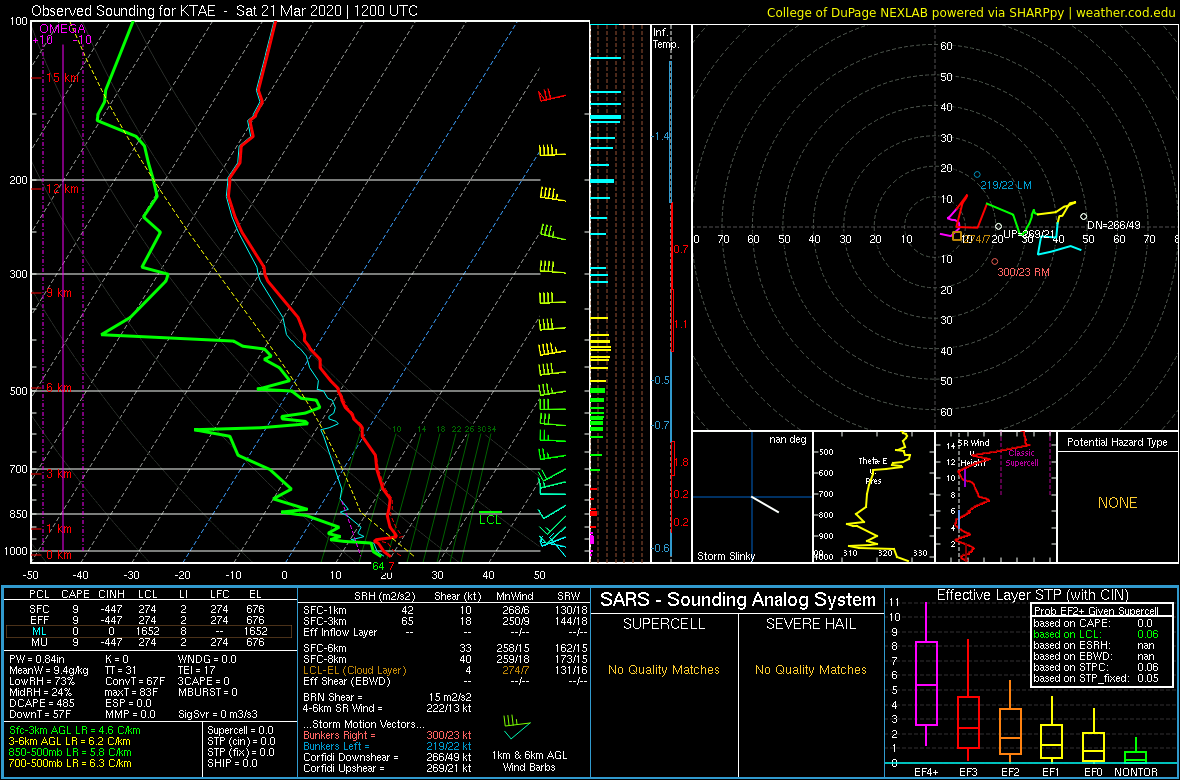Click 'No Quality Matches' under SEVERE HAIL

(812, 669)
